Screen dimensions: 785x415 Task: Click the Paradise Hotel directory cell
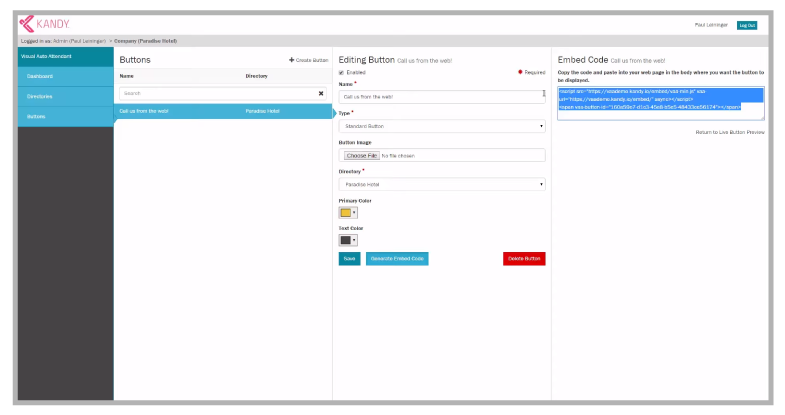pos(262,111)
